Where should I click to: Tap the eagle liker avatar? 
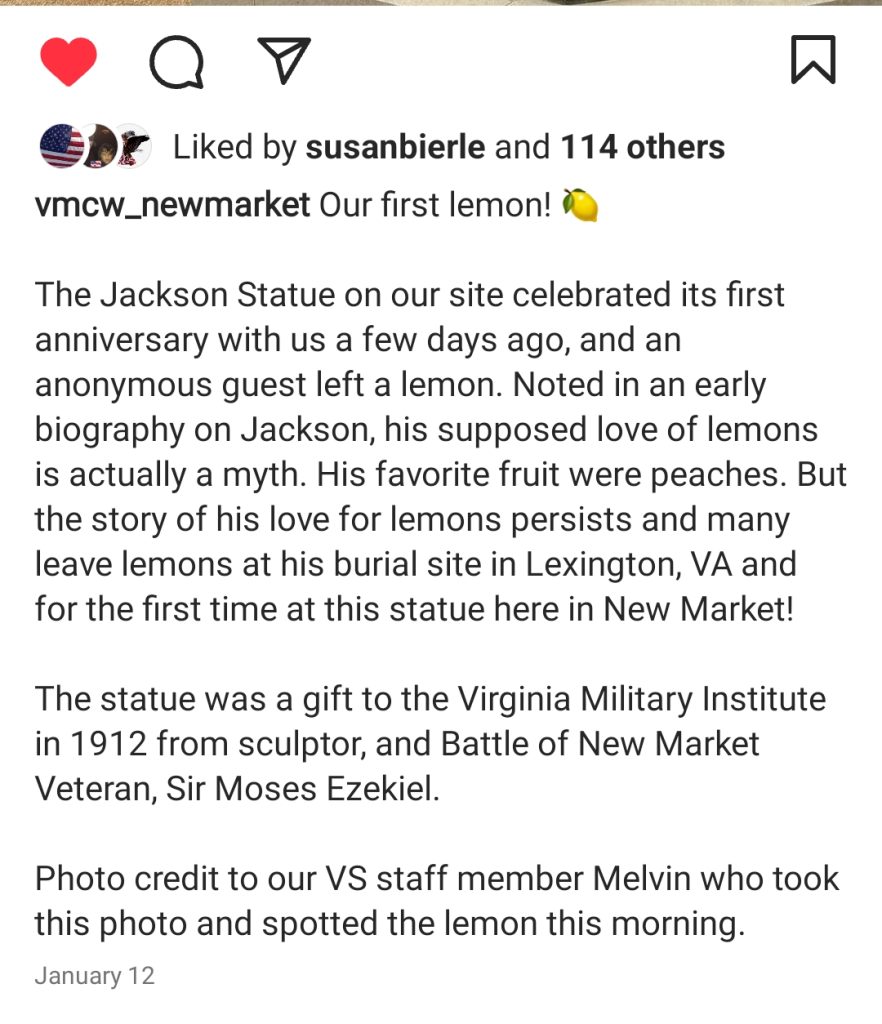[x=133, y=147]
